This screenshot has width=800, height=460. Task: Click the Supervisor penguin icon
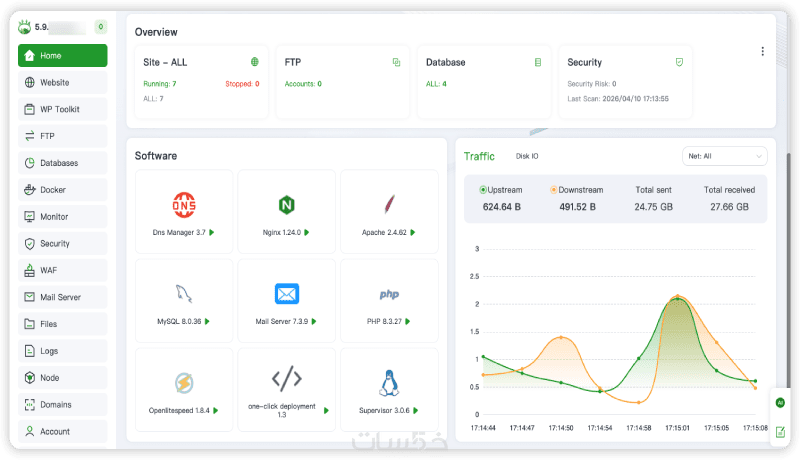pos(389,383)
